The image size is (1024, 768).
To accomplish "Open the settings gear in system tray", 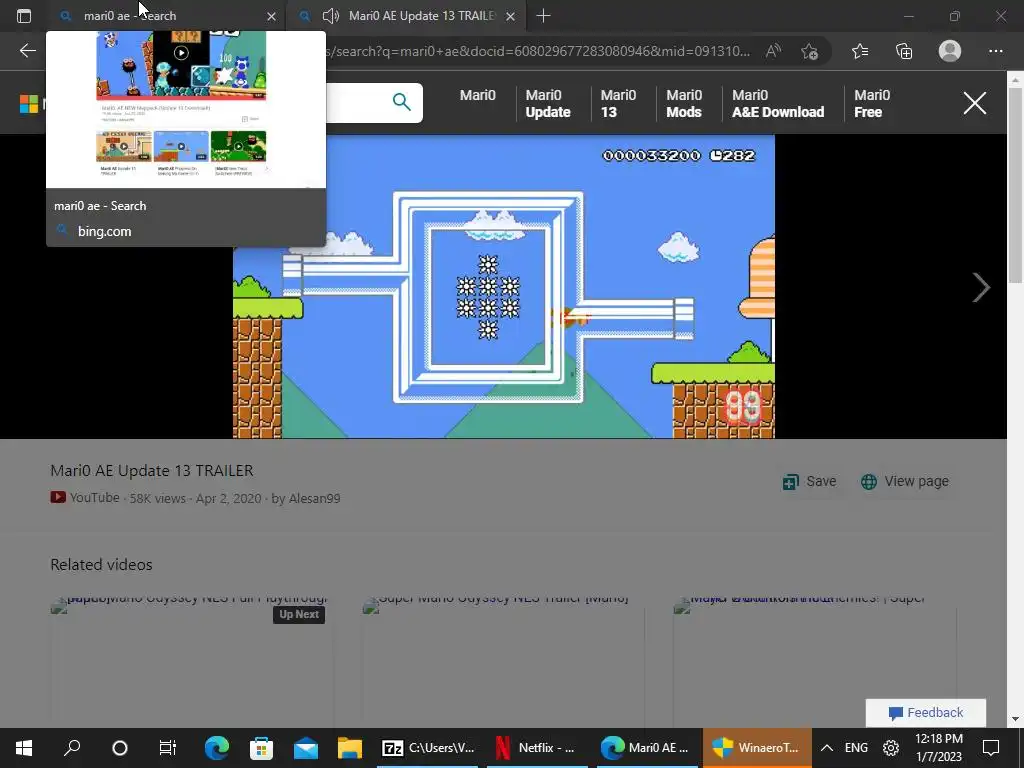I will click(891, 748).
